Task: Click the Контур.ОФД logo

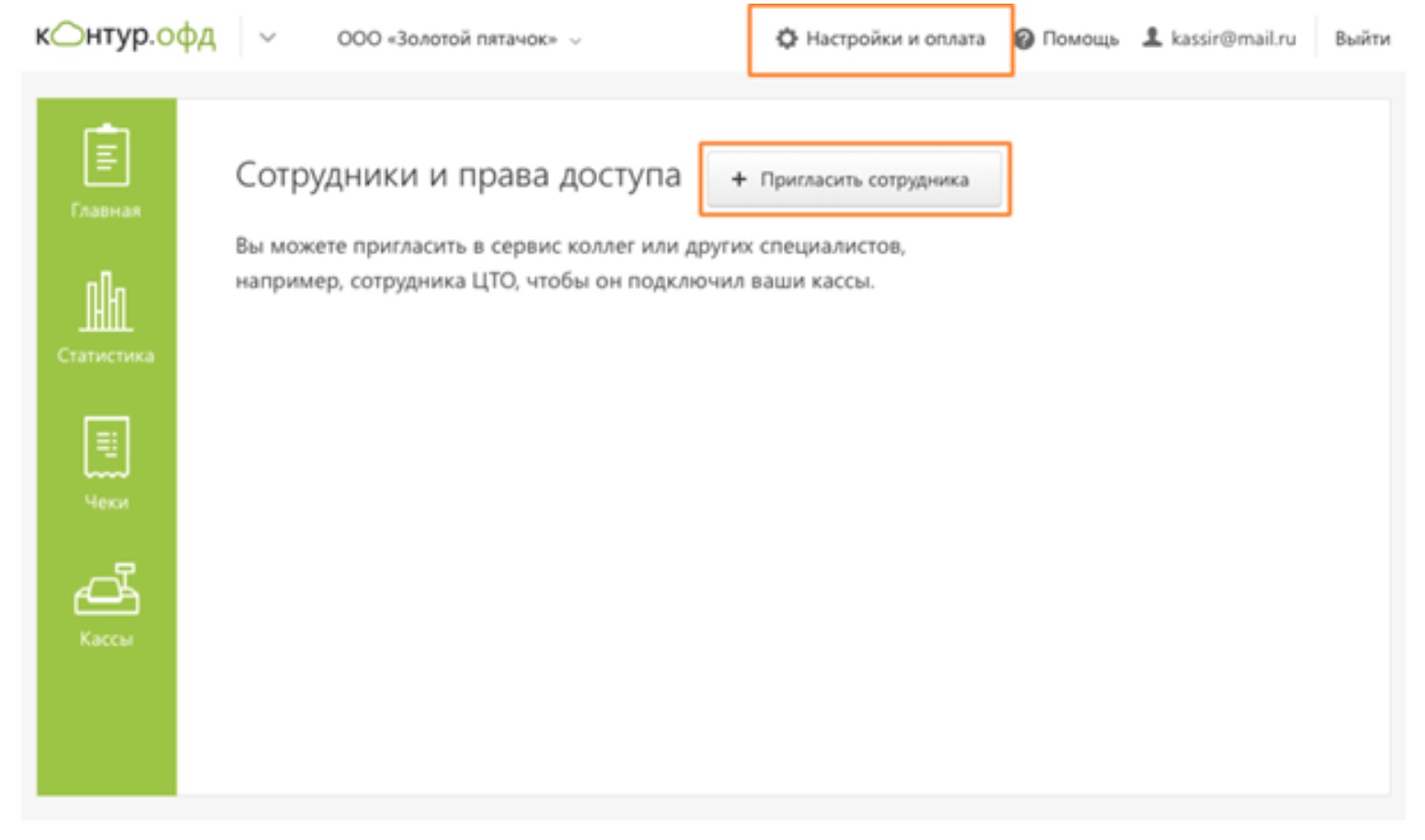Action: pos(125,36)
